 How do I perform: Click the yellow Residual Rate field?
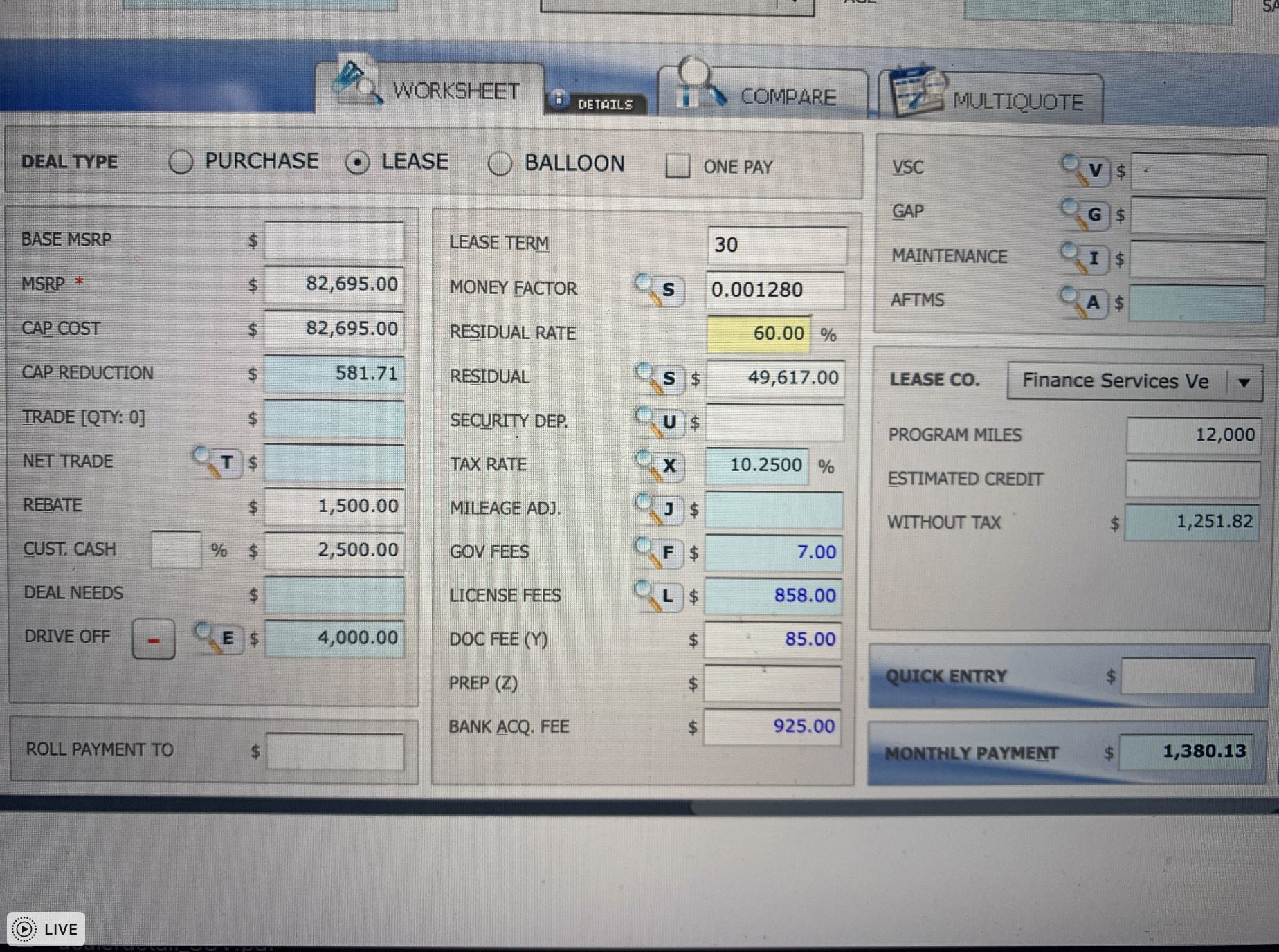point(759,334)
